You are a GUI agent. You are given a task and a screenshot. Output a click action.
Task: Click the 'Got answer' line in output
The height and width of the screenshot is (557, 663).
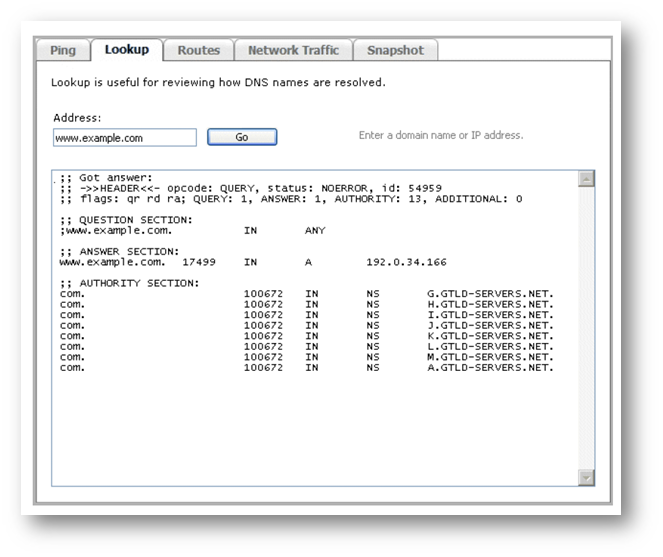click(105, 178)
